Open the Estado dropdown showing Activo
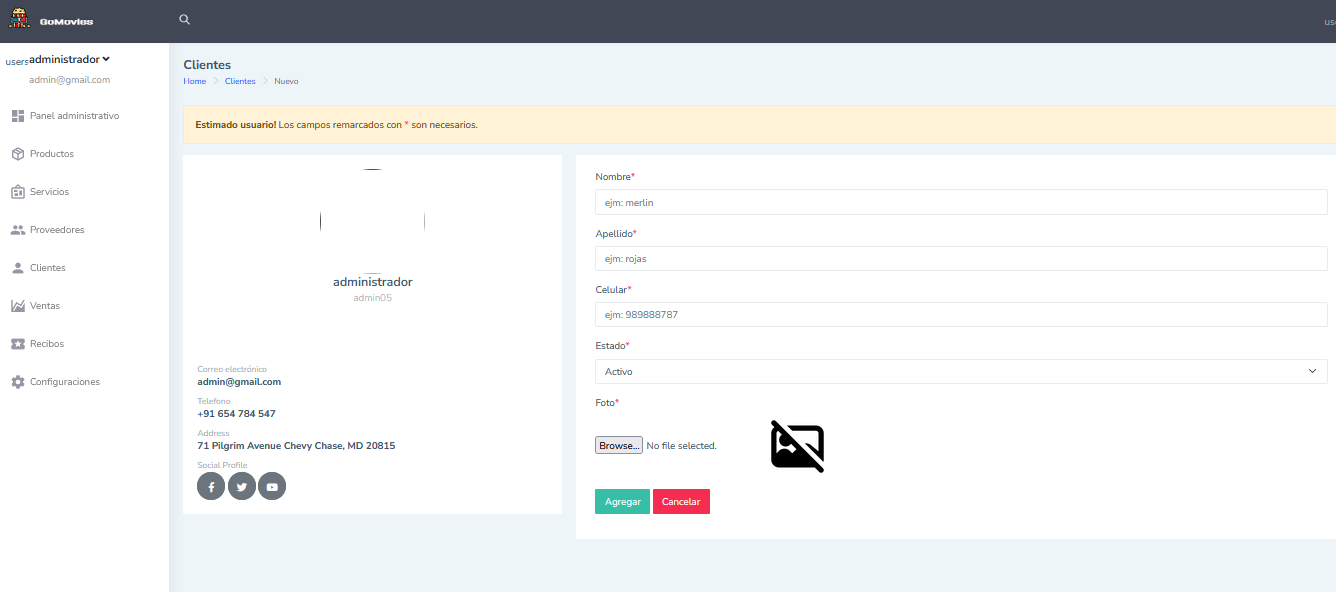Viewport: 1336px width, 592px height. [960, 371]
